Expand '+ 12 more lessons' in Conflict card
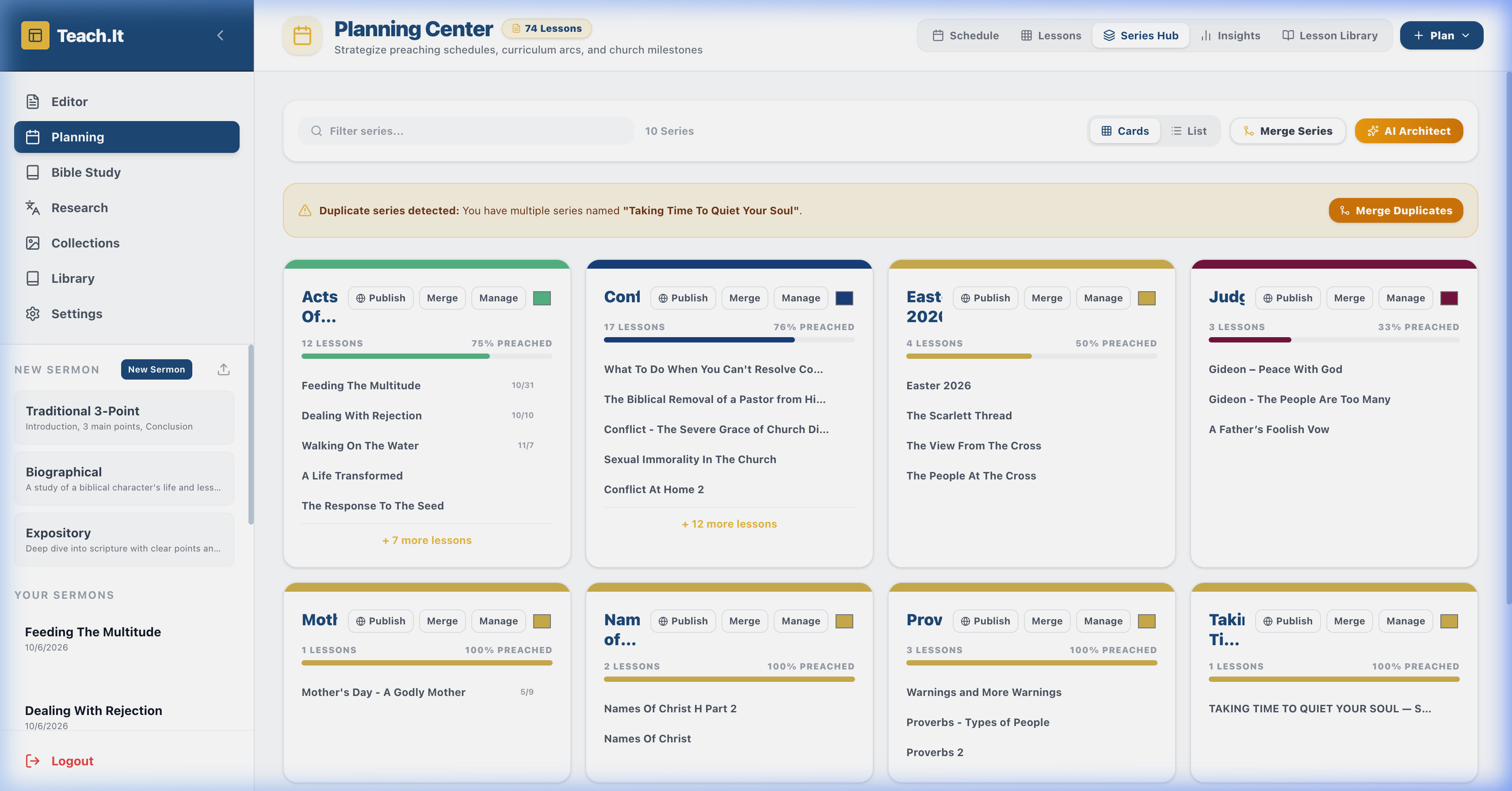The height and width of the screenshot is (791, 1512). click(729, 524)
